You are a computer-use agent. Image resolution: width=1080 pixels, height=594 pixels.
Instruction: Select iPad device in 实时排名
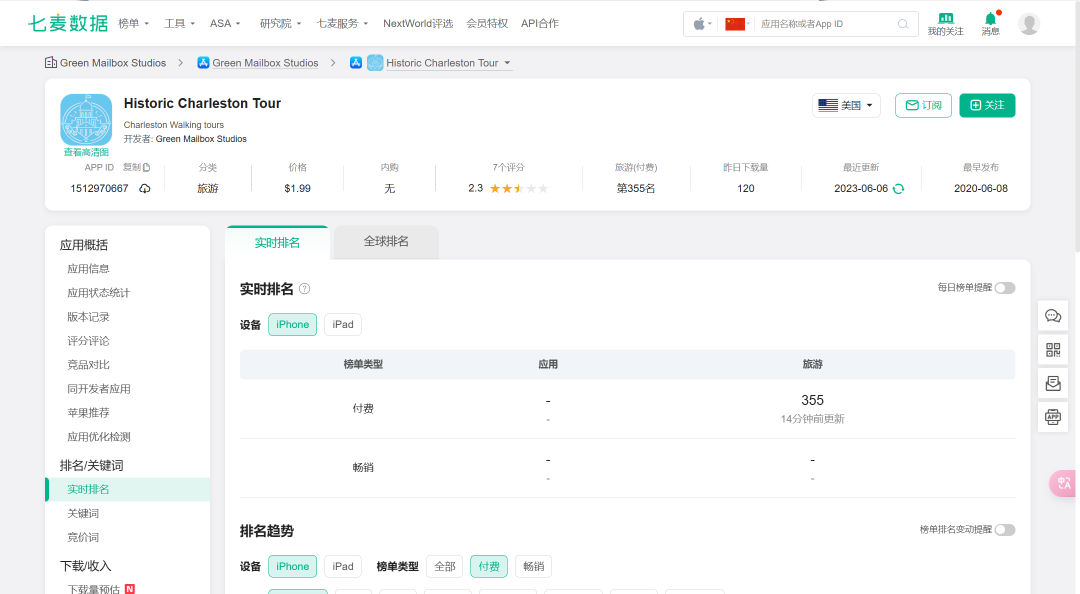coord(343,325)
